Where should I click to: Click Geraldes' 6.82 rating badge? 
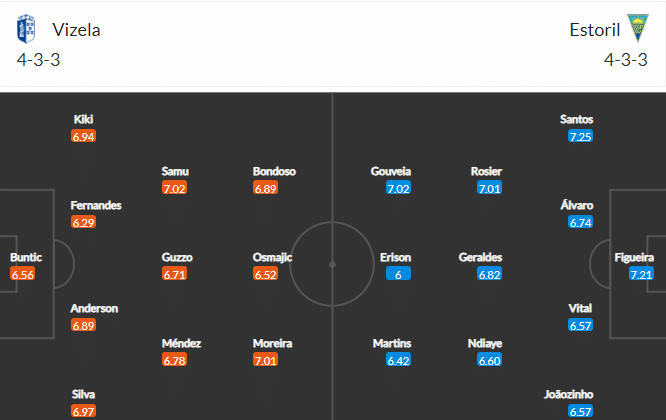(489, 274)
